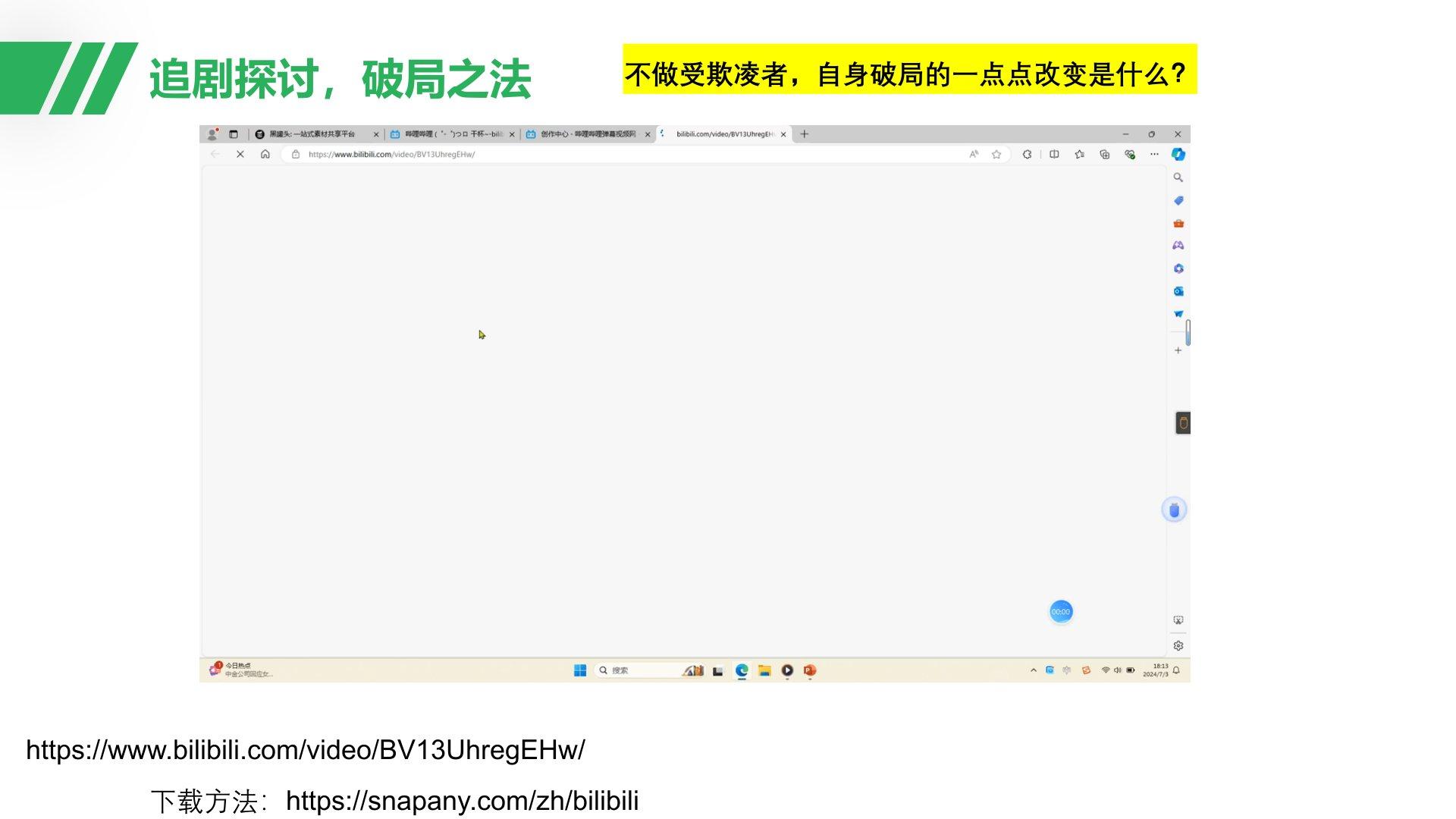This screenshot has width=1456, height=819.
Task: Switch to 创作中心 browser tab
Action: pyautogui.click(x=588, y=134)
